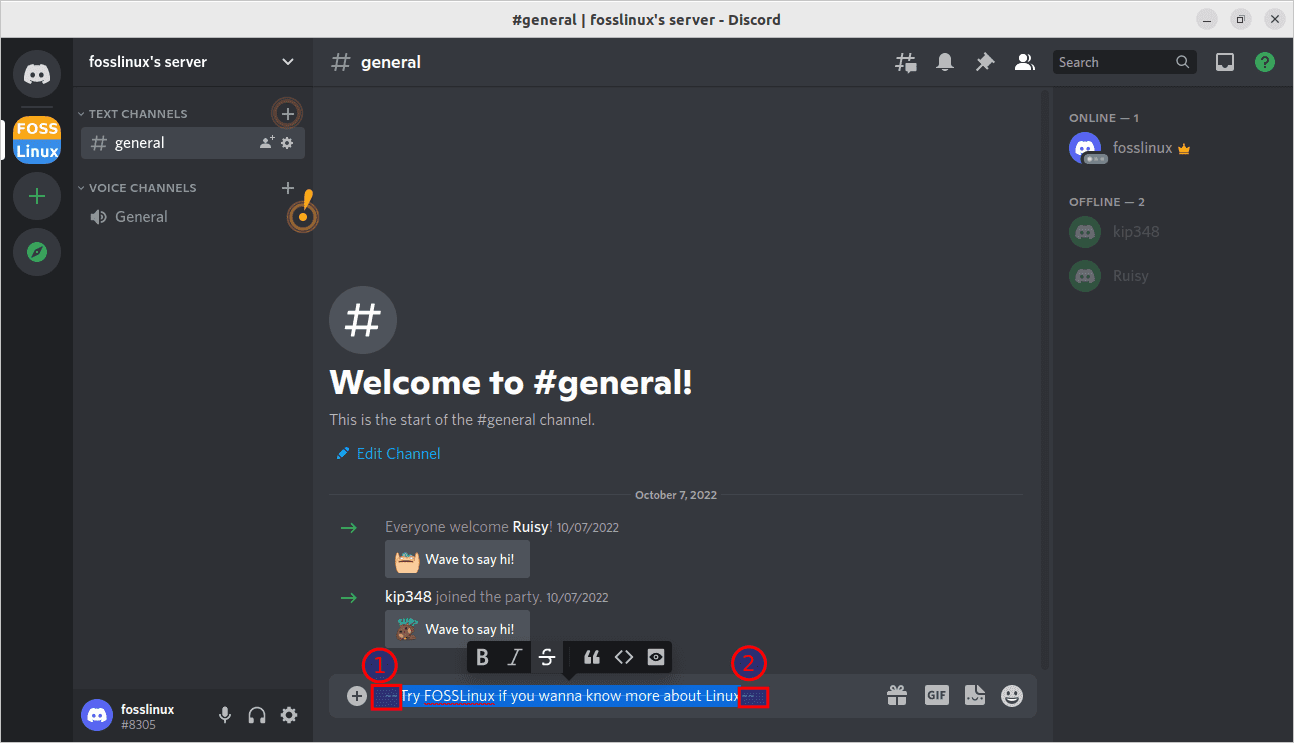
Task: Click the message input text
Action: 569,696
